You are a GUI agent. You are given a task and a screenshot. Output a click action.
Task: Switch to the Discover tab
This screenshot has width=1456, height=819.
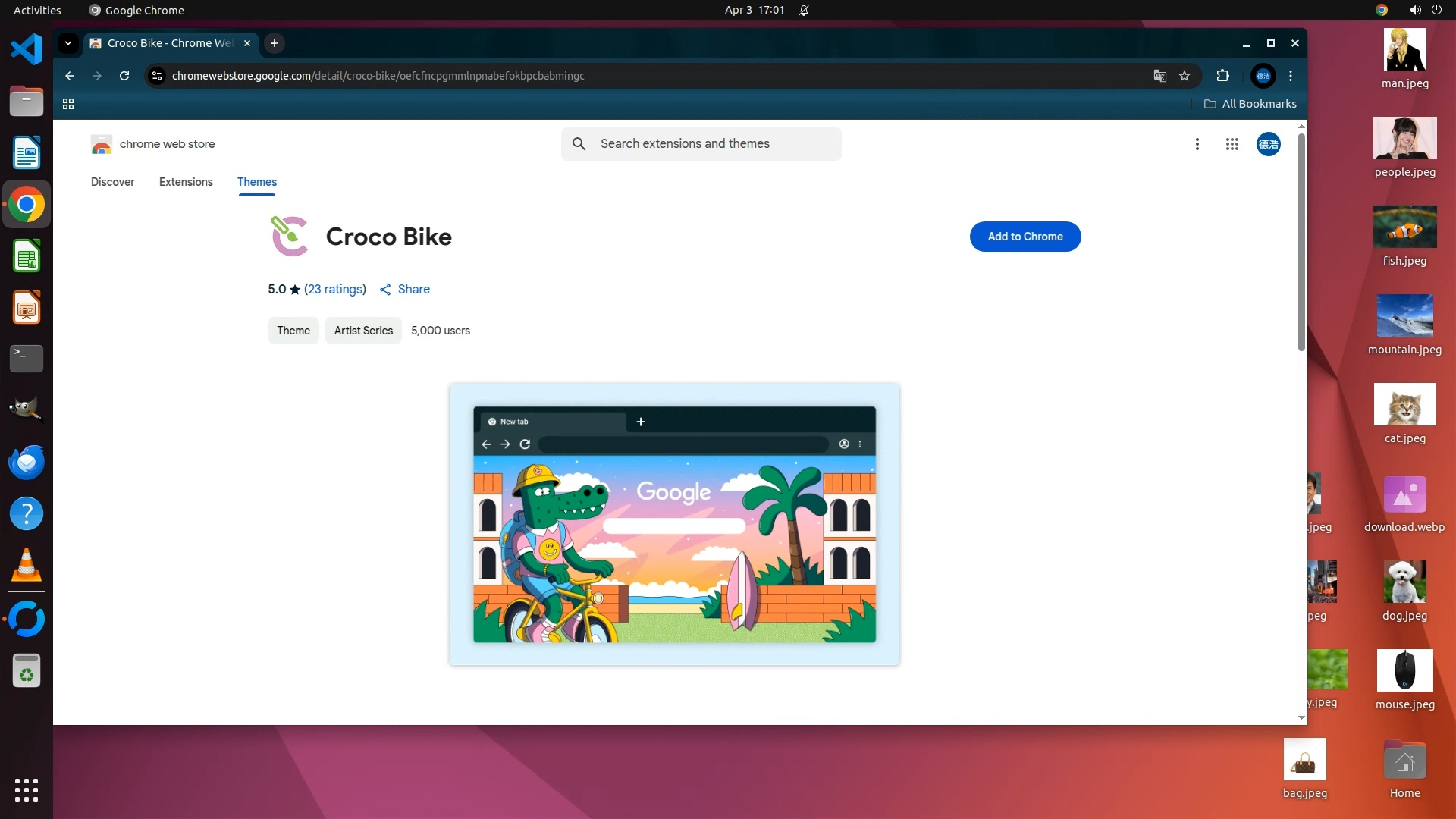[x=112, y=182]
